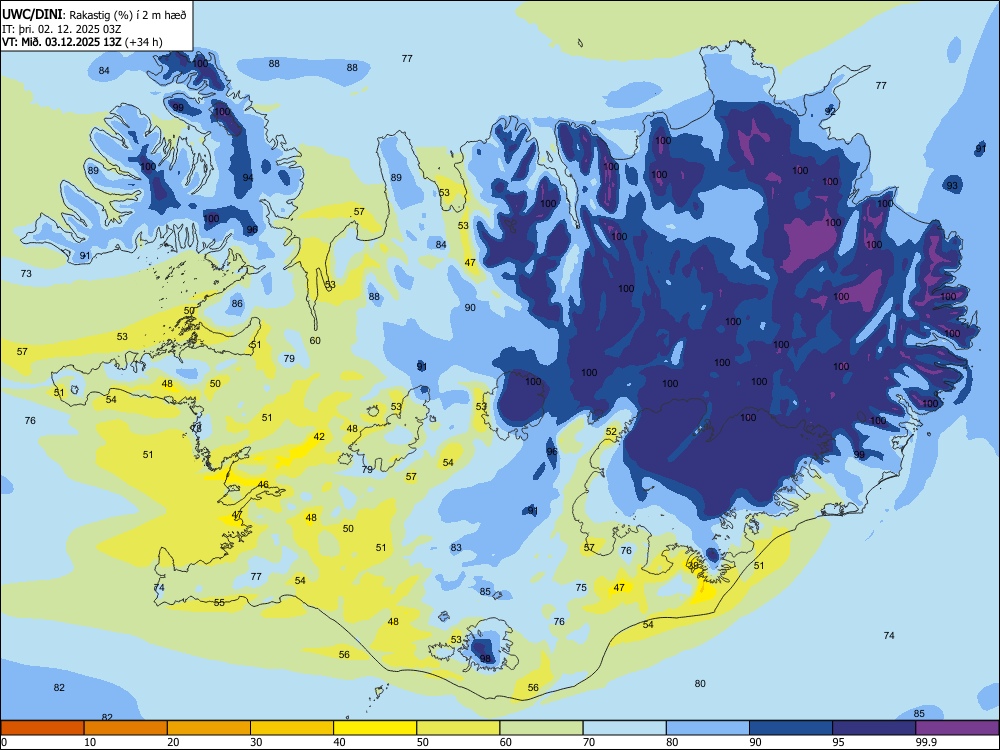Click the map value 86
1000x750 pixels.
(237, 304)
